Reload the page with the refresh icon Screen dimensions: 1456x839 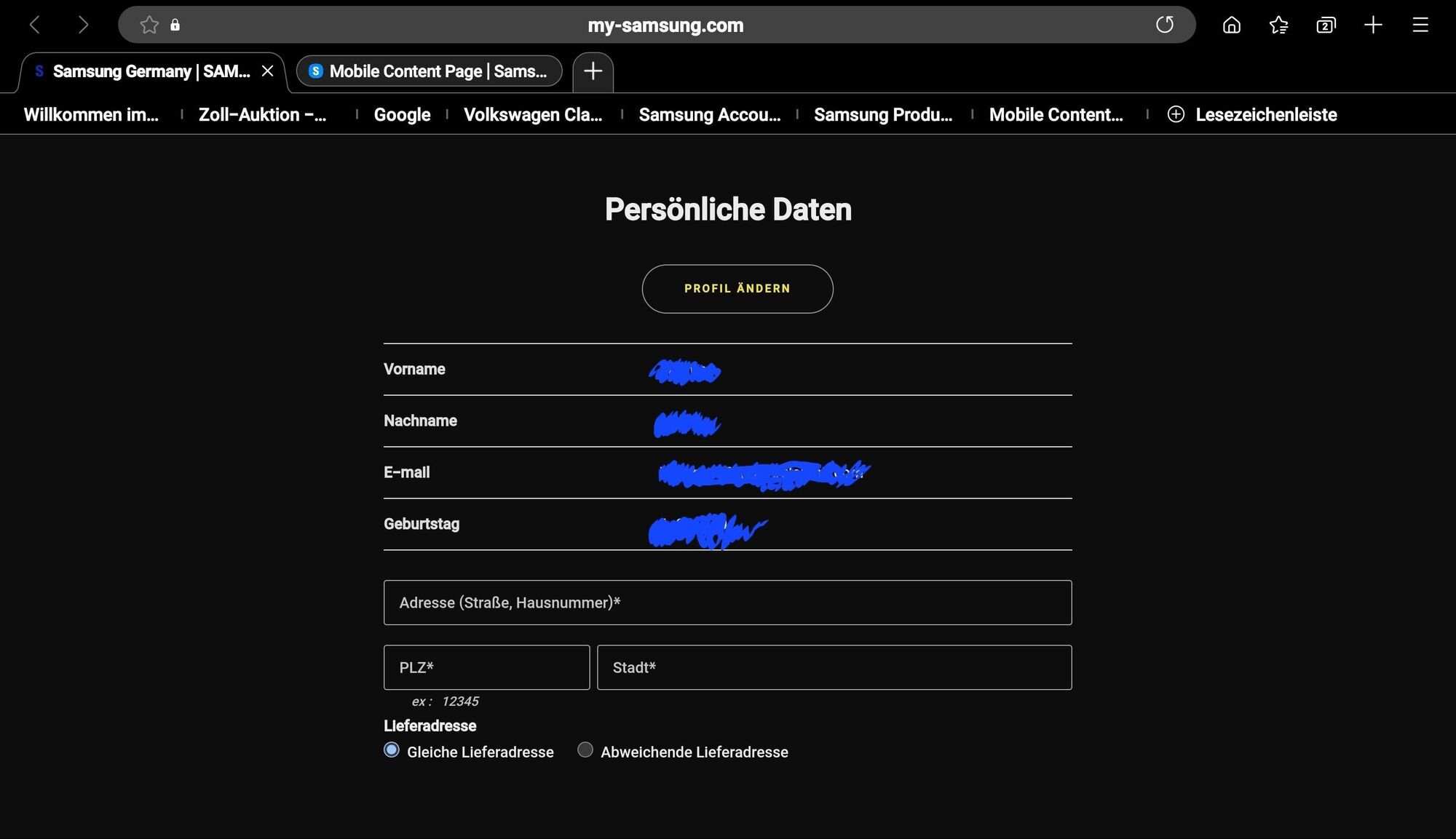click(x=1165, y=25)
